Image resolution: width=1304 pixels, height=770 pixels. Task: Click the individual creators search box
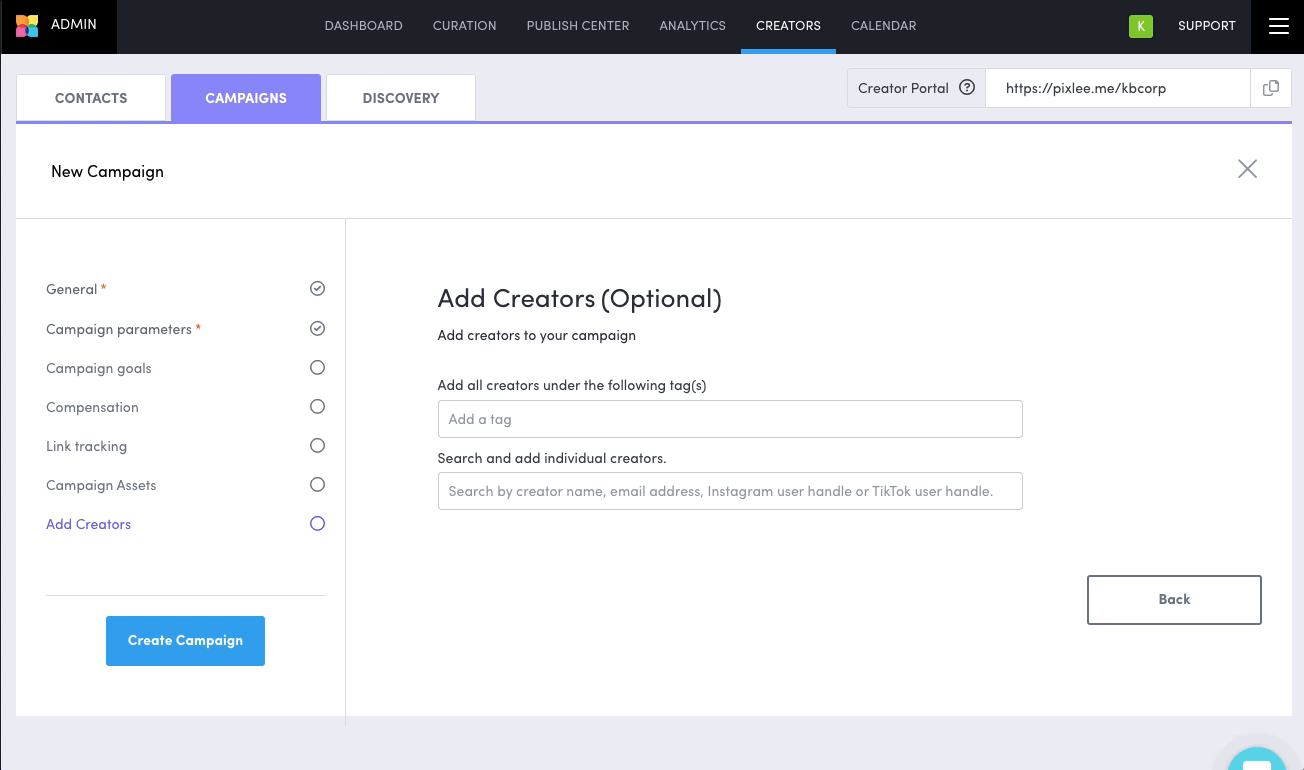pos(729,491)
